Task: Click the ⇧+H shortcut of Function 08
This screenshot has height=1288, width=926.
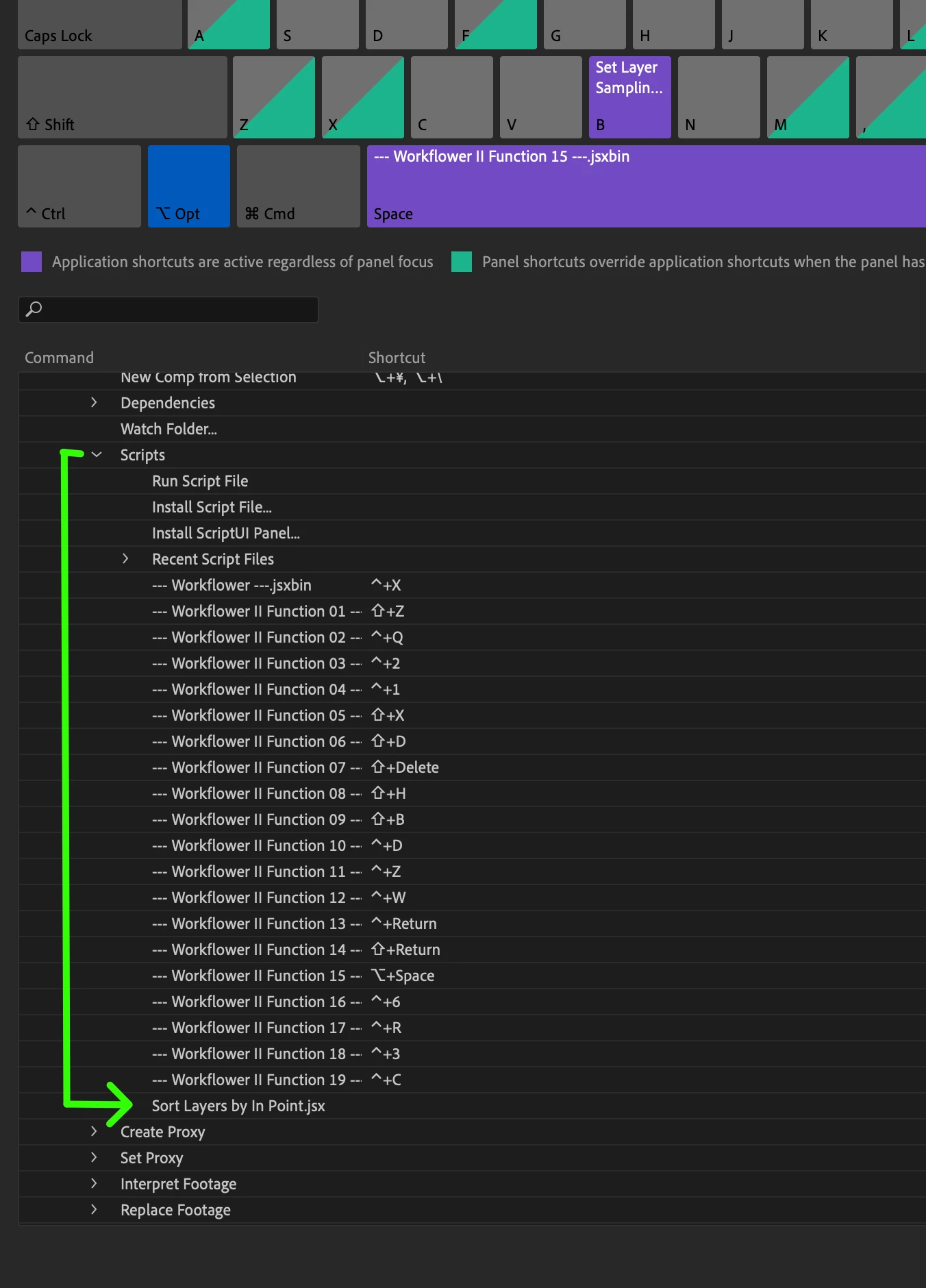Action: [x=388, y=793]
